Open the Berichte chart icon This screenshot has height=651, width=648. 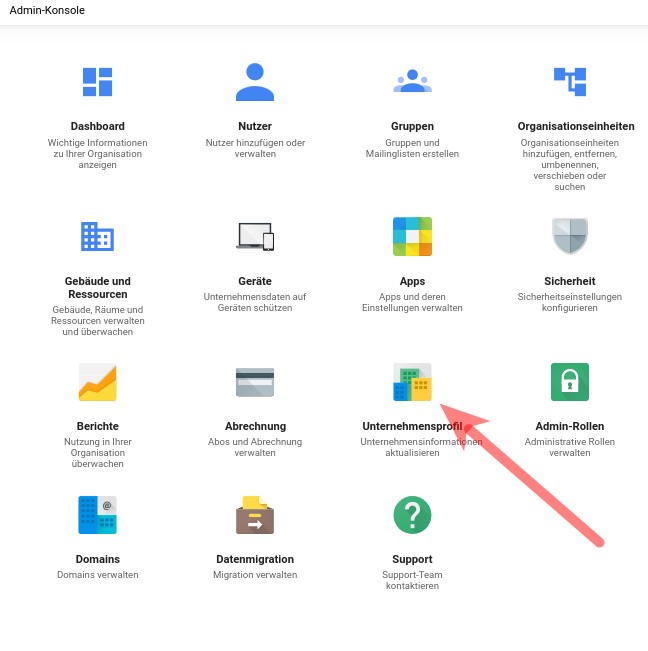[x=97, y=382]
